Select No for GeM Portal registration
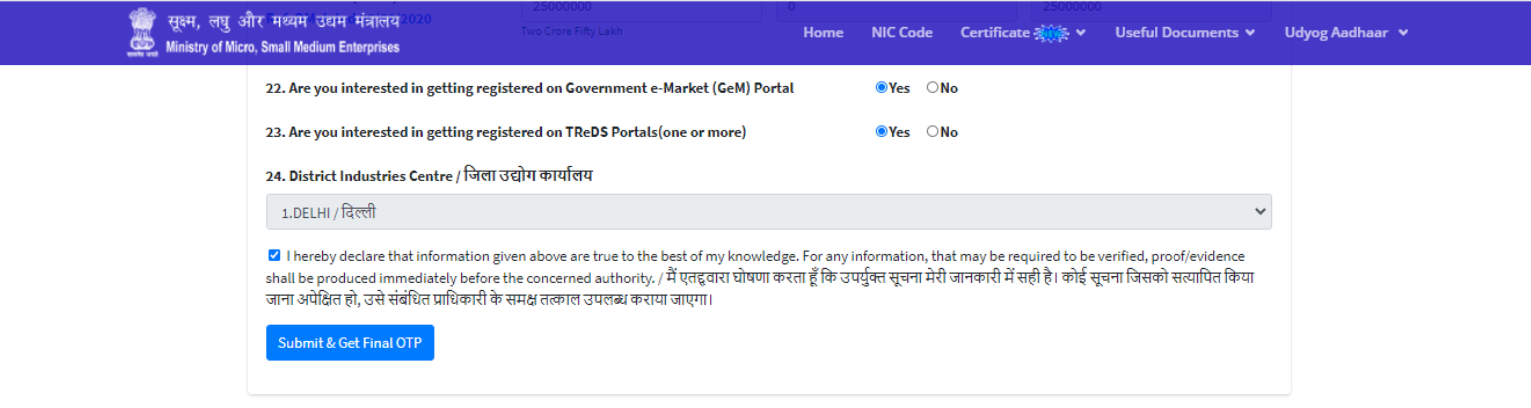 click(x=933, y=88)
